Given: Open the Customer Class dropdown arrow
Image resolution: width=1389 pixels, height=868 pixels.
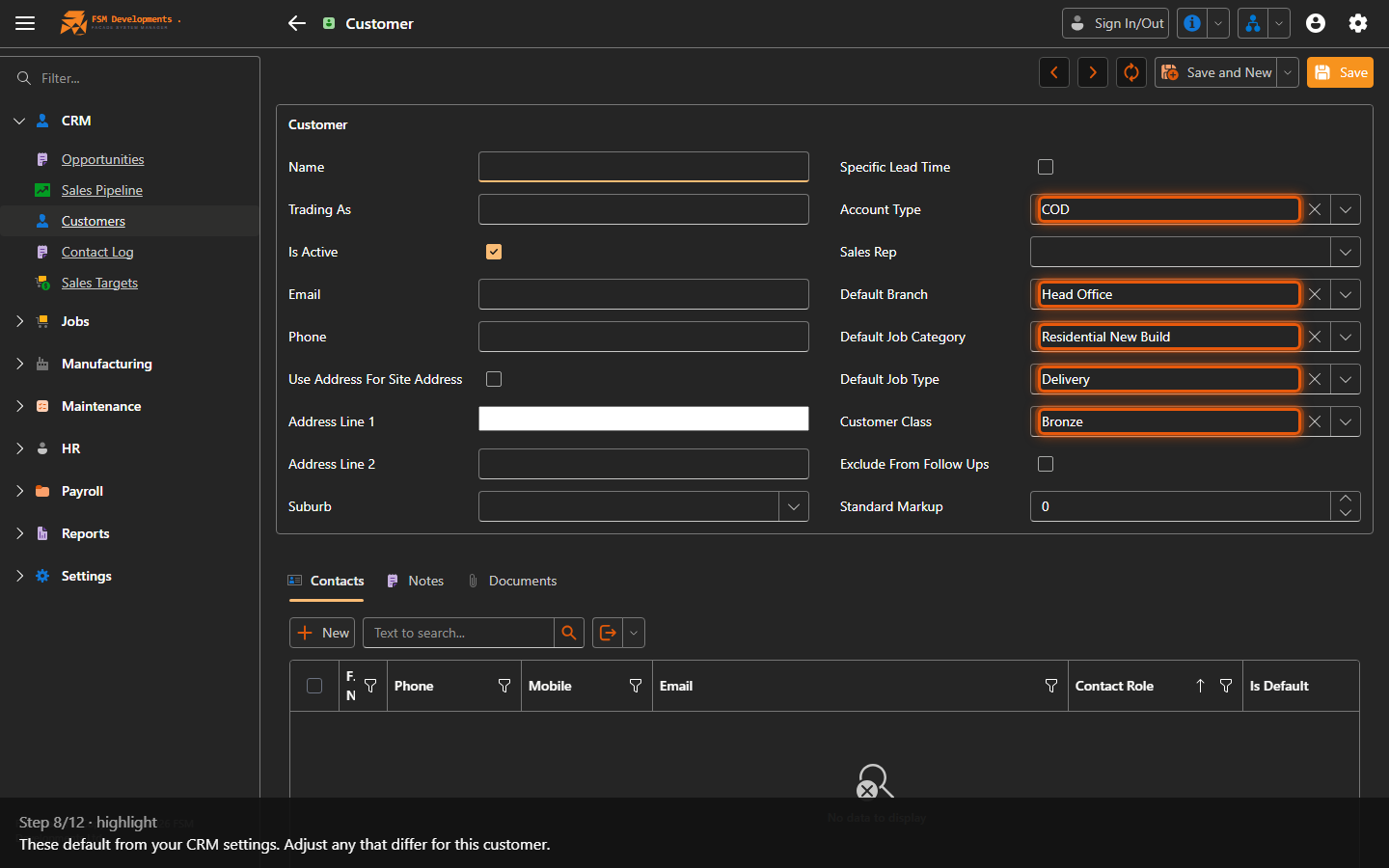Looking at the screenshot, I should click(x=1346, y=421).
